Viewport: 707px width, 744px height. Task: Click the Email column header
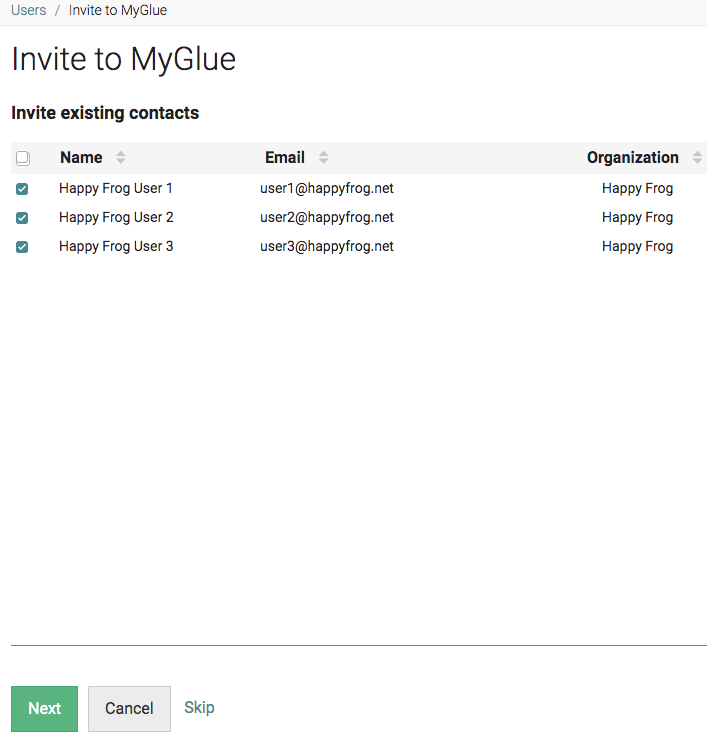click(x=285, y=158)
